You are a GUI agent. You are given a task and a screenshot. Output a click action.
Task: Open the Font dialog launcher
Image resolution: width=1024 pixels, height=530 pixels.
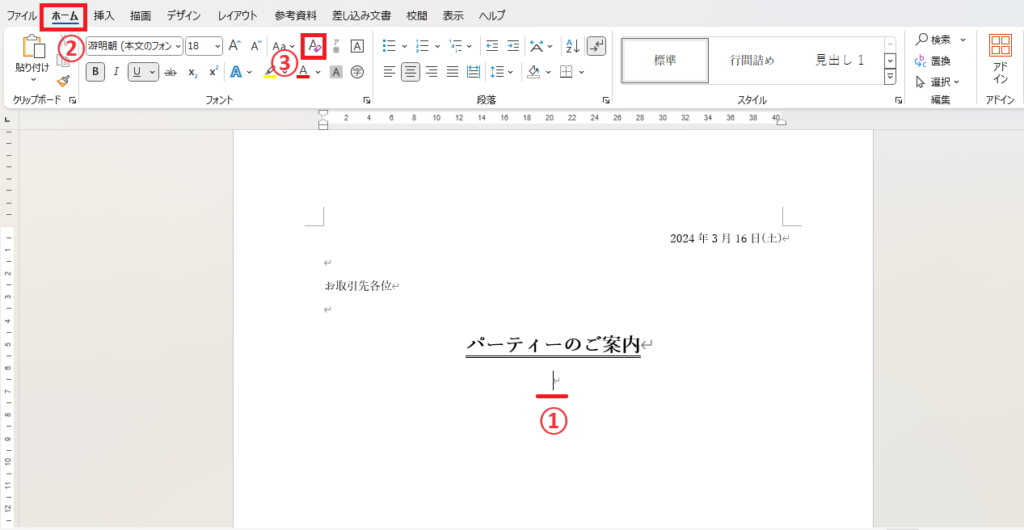coord(367,100)
